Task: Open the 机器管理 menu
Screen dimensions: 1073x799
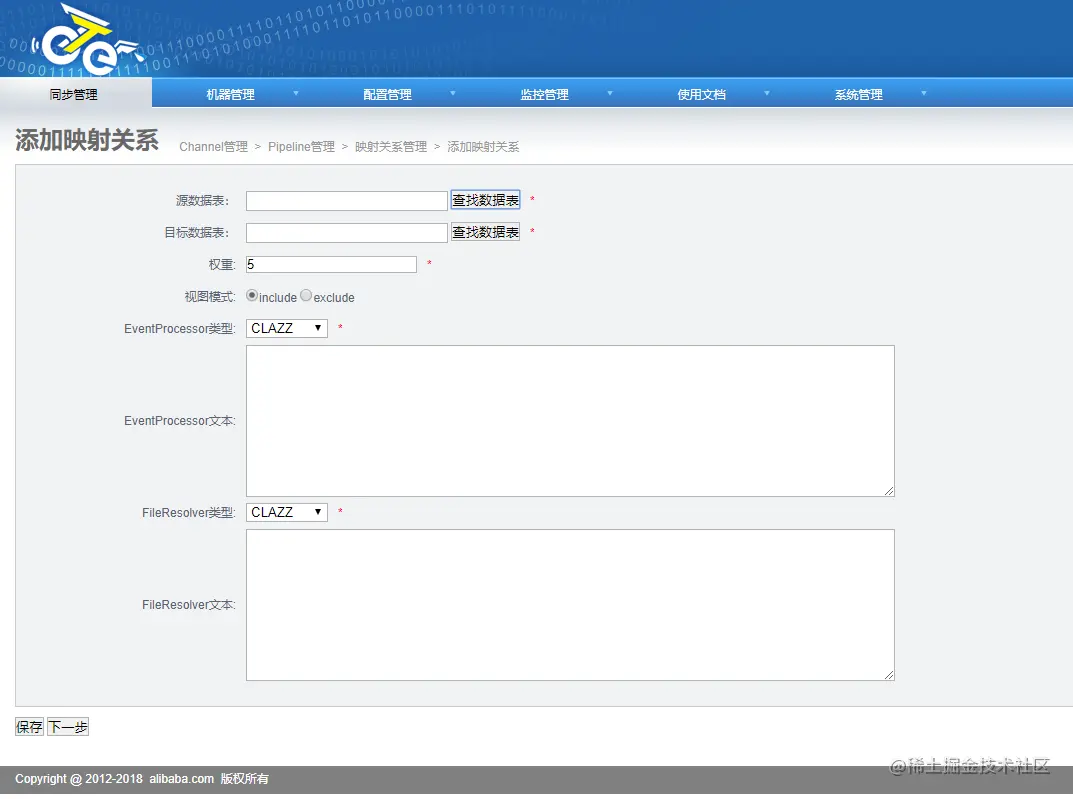Action: [231, 94]
